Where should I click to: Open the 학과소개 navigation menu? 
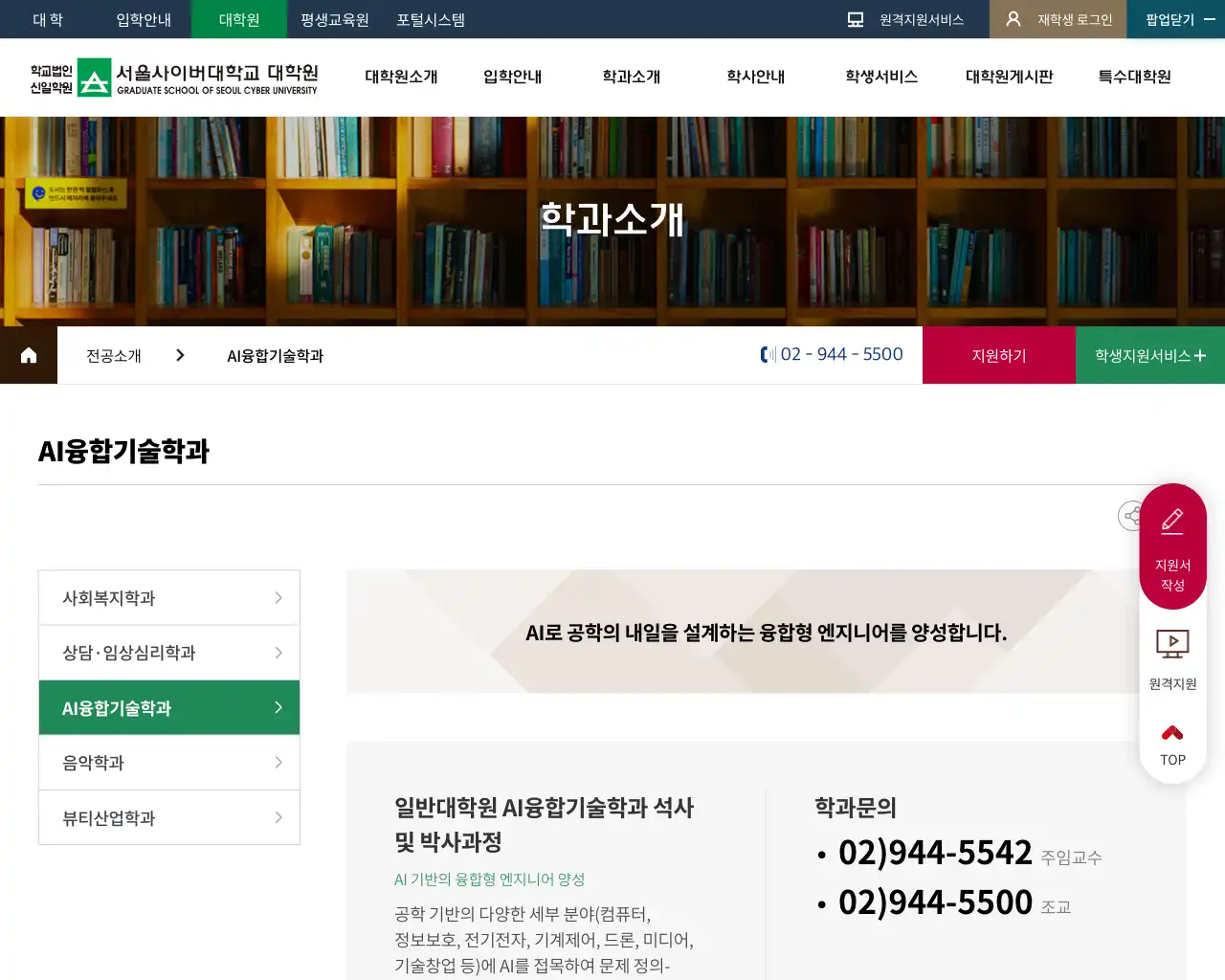631,78
